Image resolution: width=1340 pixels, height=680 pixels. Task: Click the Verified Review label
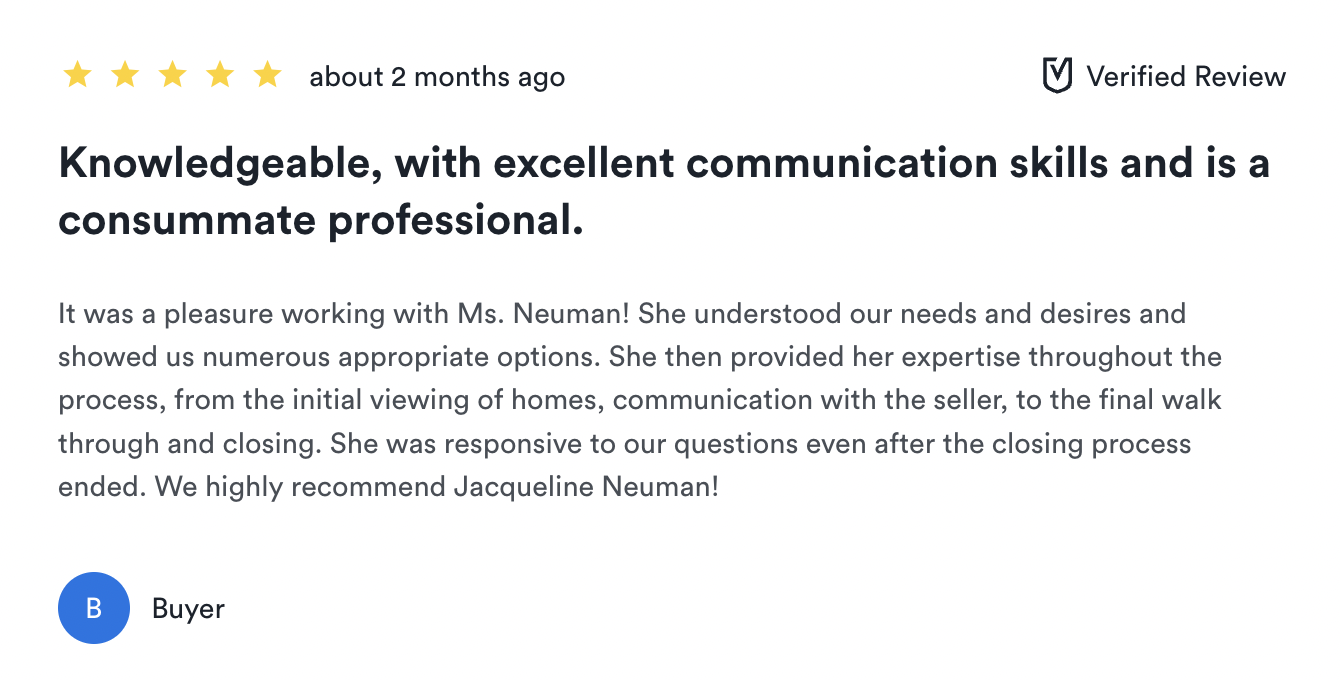click(x=1186, y=77)
